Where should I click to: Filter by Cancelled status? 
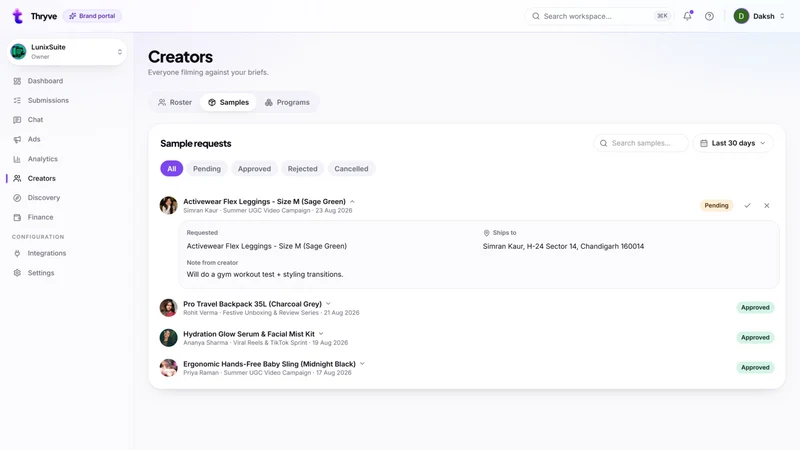point(351,169)
